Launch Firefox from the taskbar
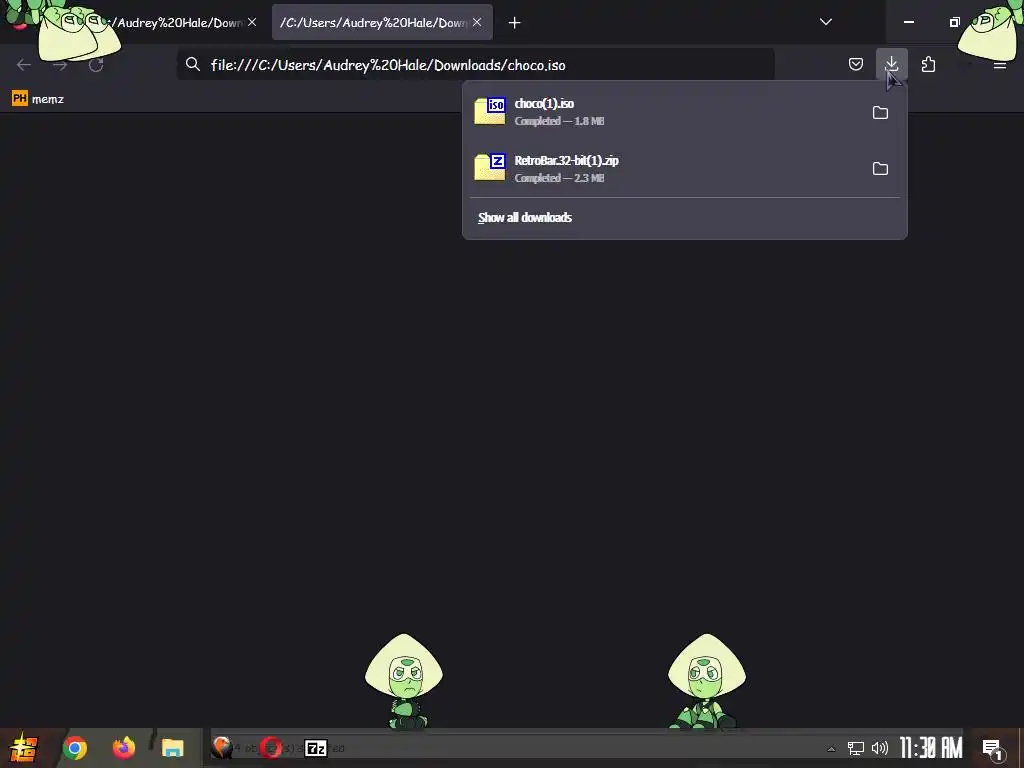Image resolution: width=1024 pixels, height=768 pixels. coord(123,748)
